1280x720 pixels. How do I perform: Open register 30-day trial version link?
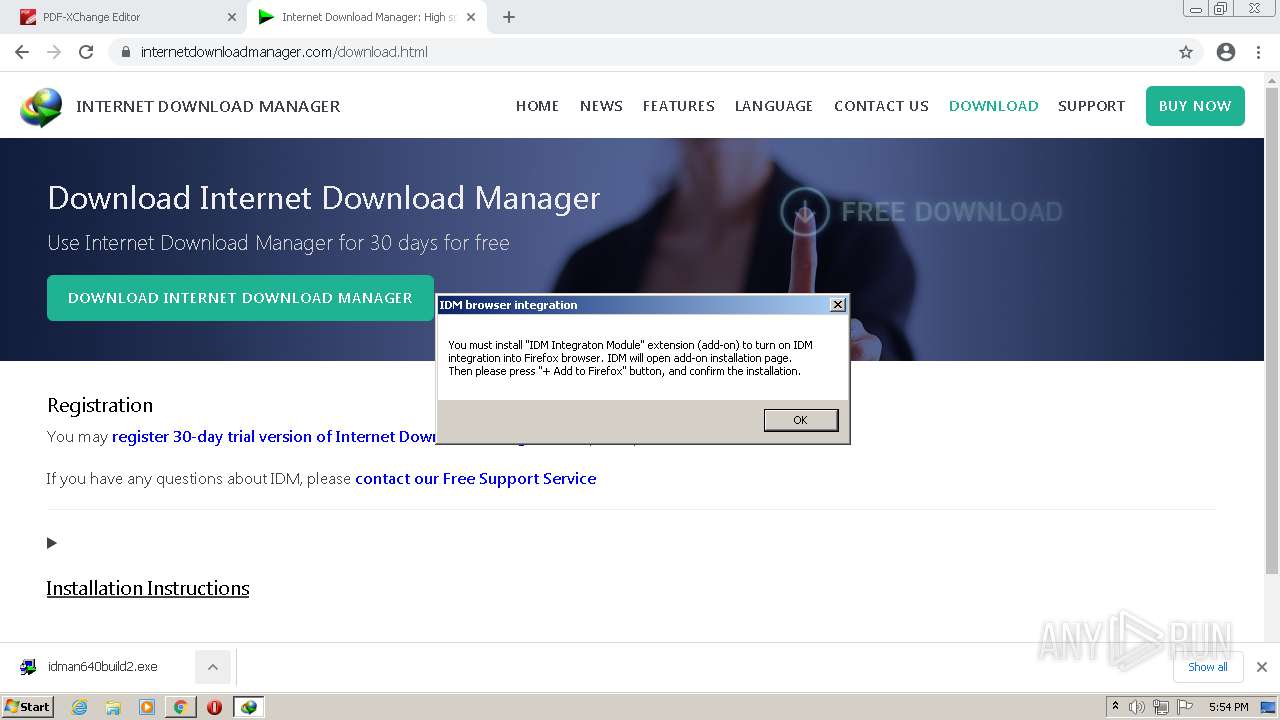point(275,437)
